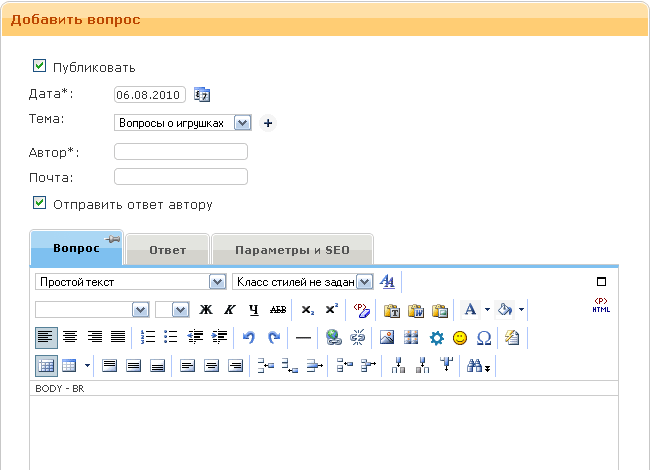
Task: Toggle Отправить ответ автору checkbox
Action: pos(40,203)
